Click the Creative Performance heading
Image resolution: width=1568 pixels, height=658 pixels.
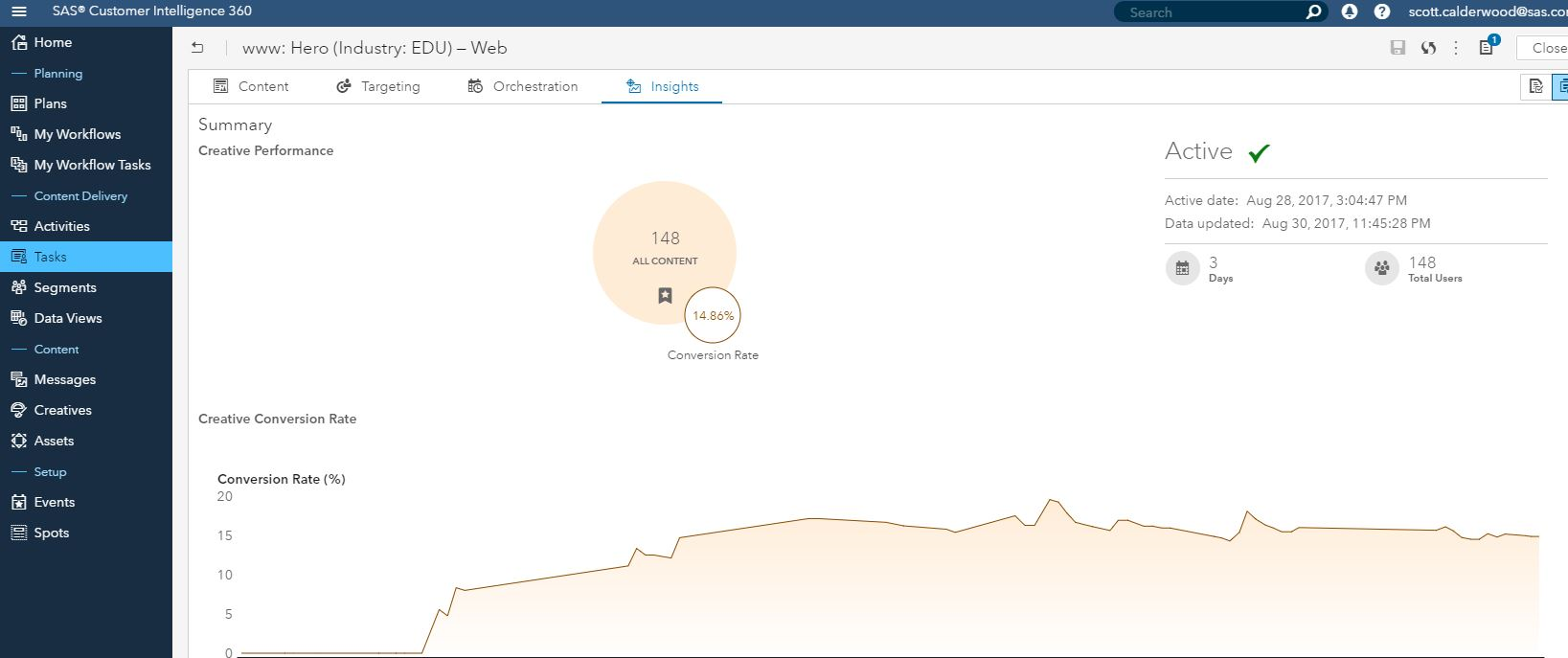click(x=265, y=150)
